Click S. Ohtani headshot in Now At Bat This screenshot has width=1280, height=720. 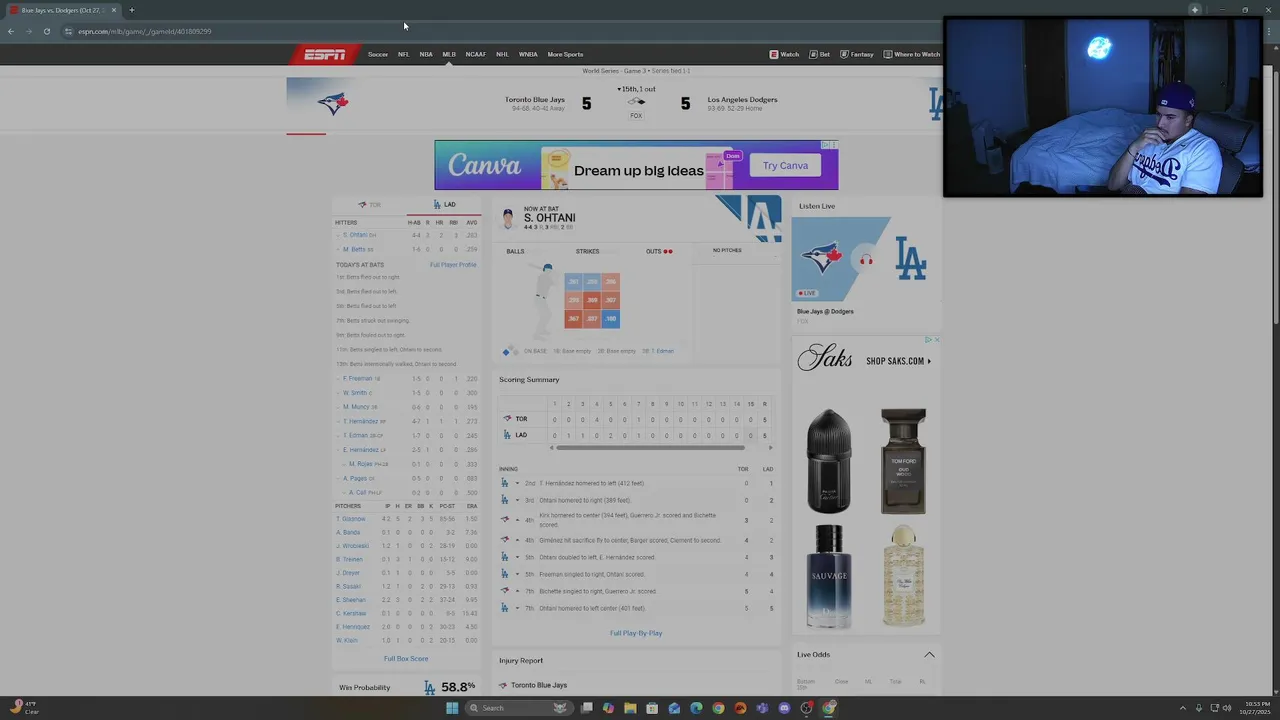coord(508,218)
